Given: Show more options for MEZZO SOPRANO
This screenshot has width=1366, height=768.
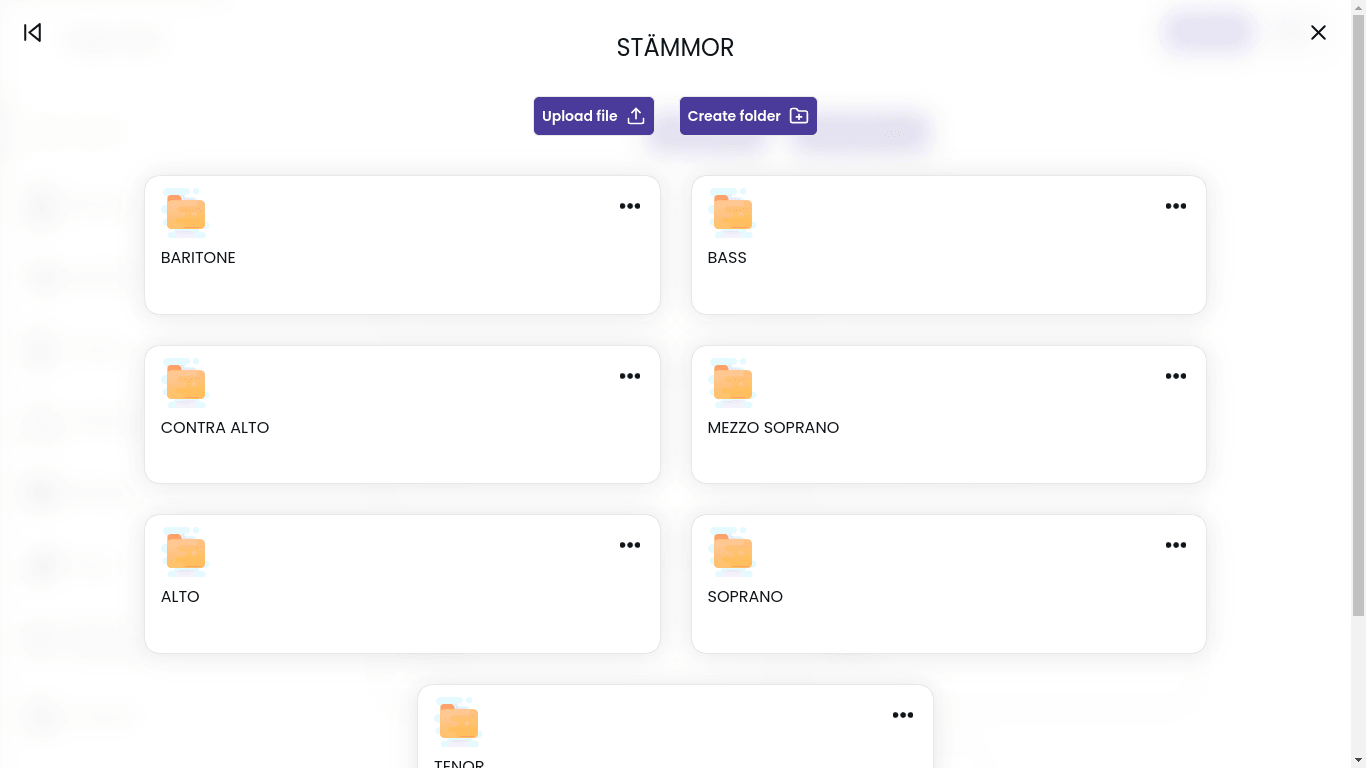Looking at the screenshot, I should tap(1175, 376).
